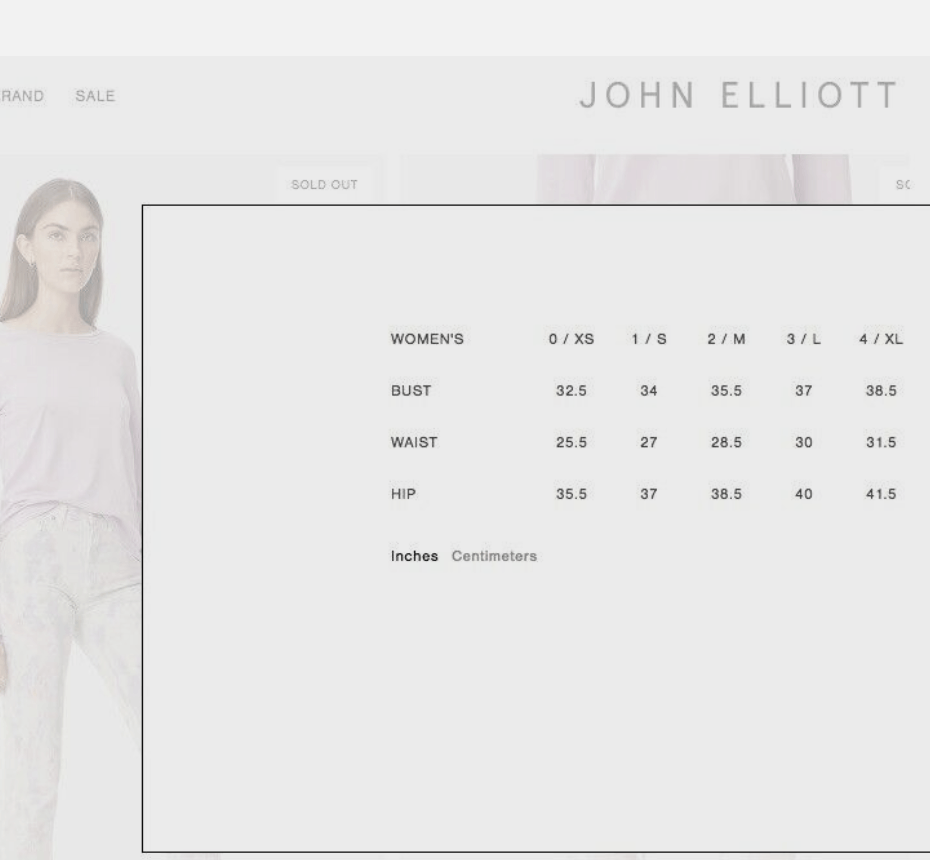Select Inches unit option

coord(414,556)
